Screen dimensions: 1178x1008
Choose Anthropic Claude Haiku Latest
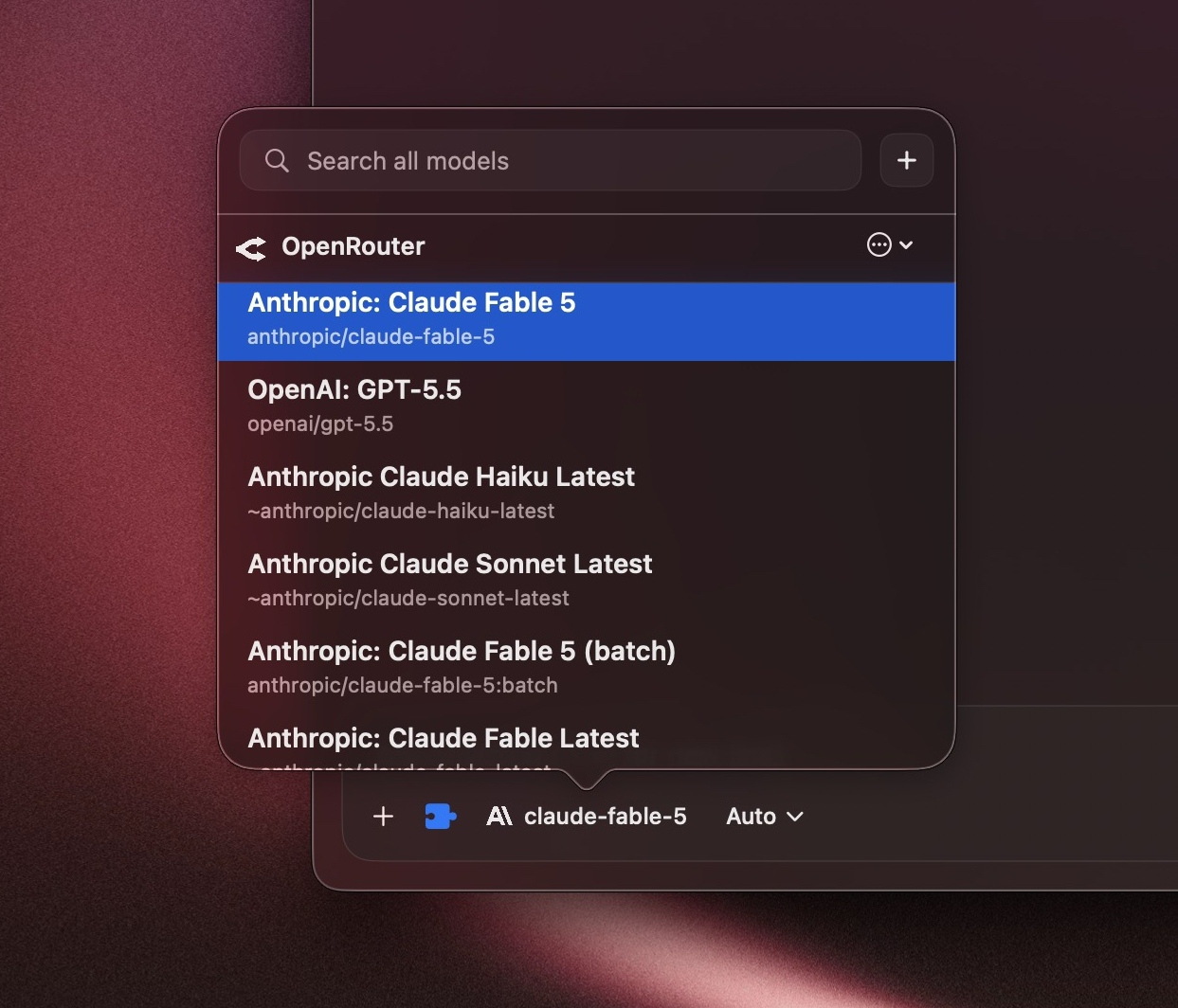(587, 494)
